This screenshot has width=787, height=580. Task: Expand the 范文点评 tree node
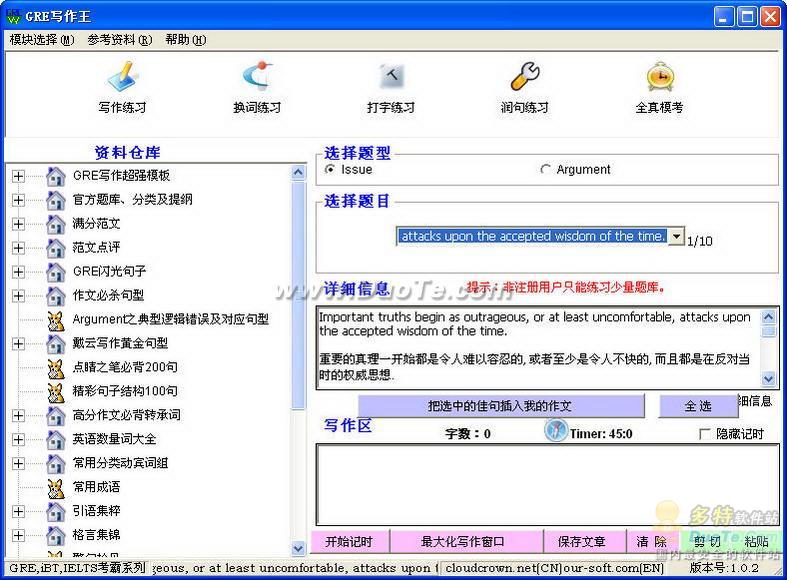(18, 248)
